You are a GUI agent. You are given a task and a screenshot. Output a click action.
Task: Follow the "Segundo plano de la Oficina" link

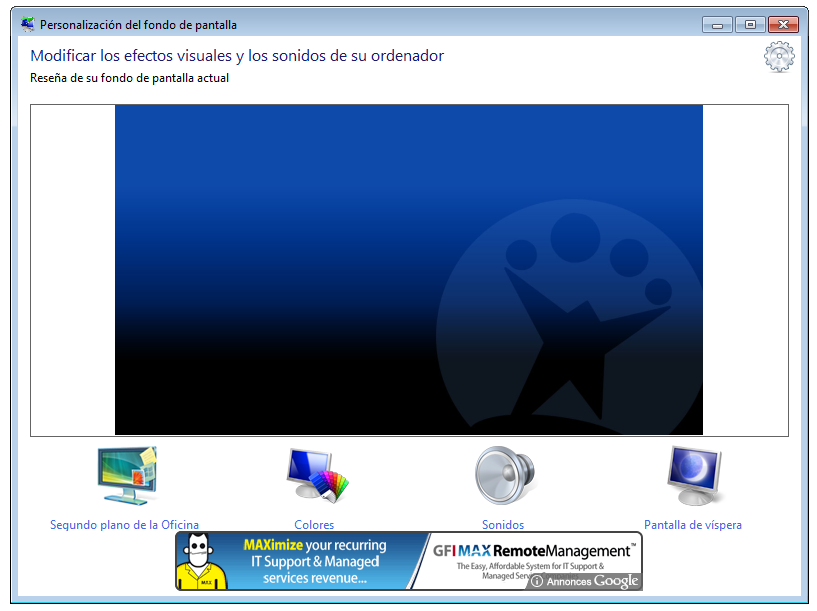click(x=125, y=524)
